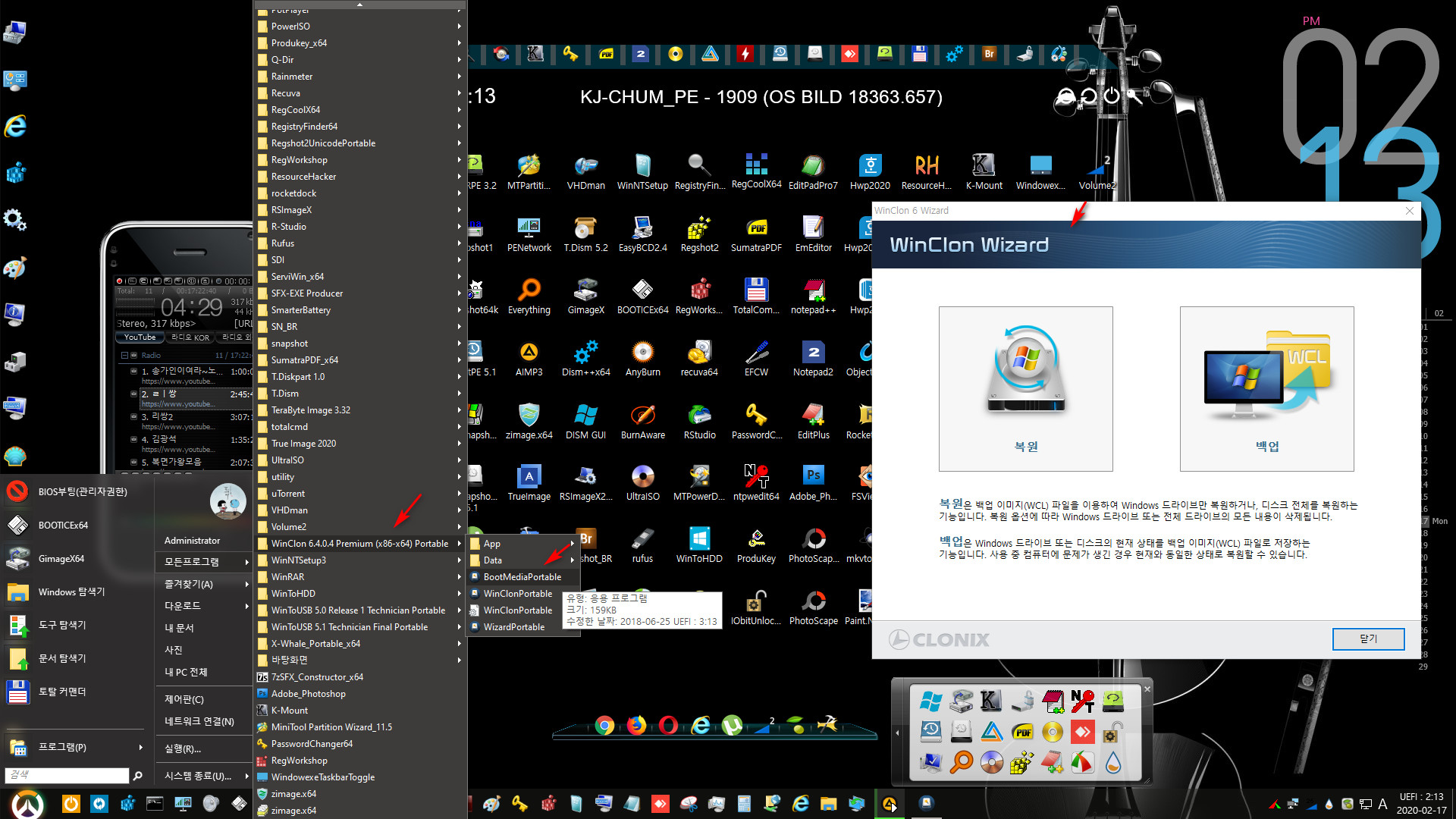This screenshot has height=819, width=1456.
Task: Open Chrome in the bottom dock
Action: tap(604, 726)
